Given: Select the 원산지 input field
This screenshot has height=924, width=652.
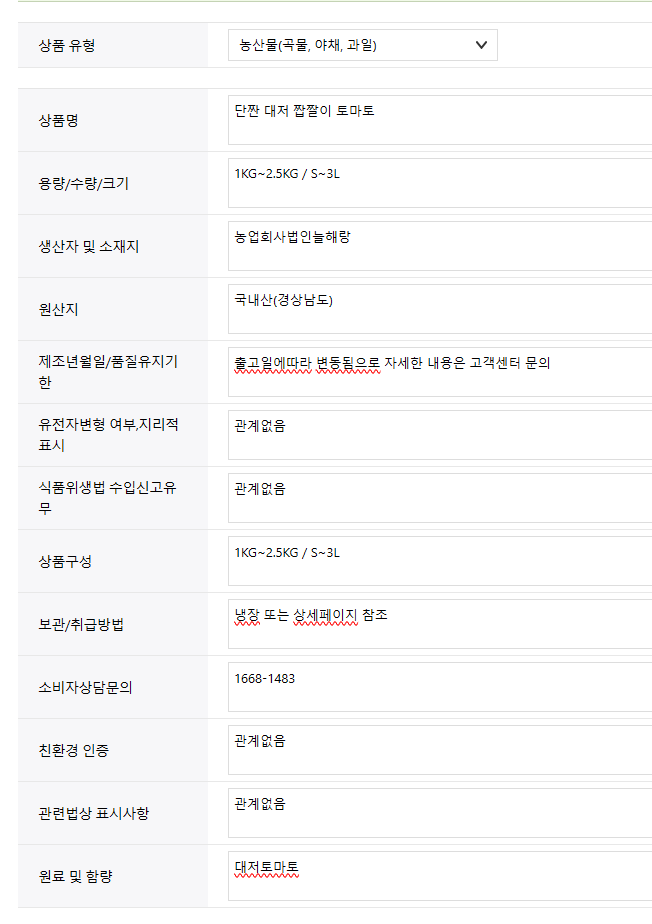Looking at the screenshot, I should click(x=440, y=309).
